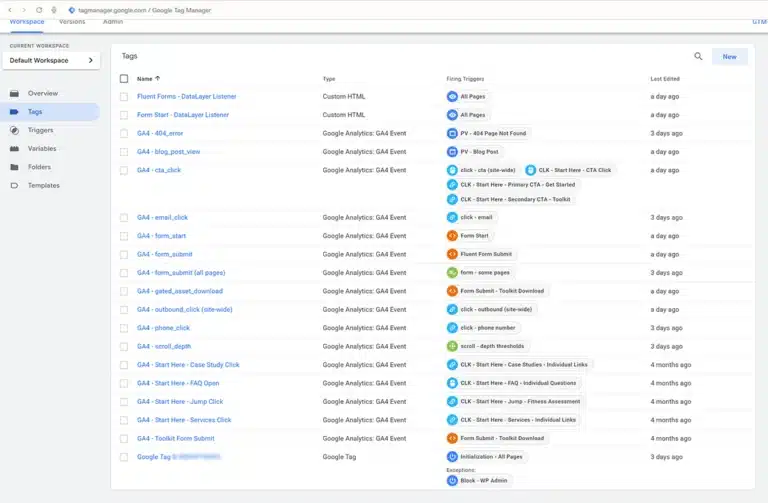The width and height of the screenshot is (768, 503).
Task: Click the orange Form Start trigger icon
Action: coord(452,236)
